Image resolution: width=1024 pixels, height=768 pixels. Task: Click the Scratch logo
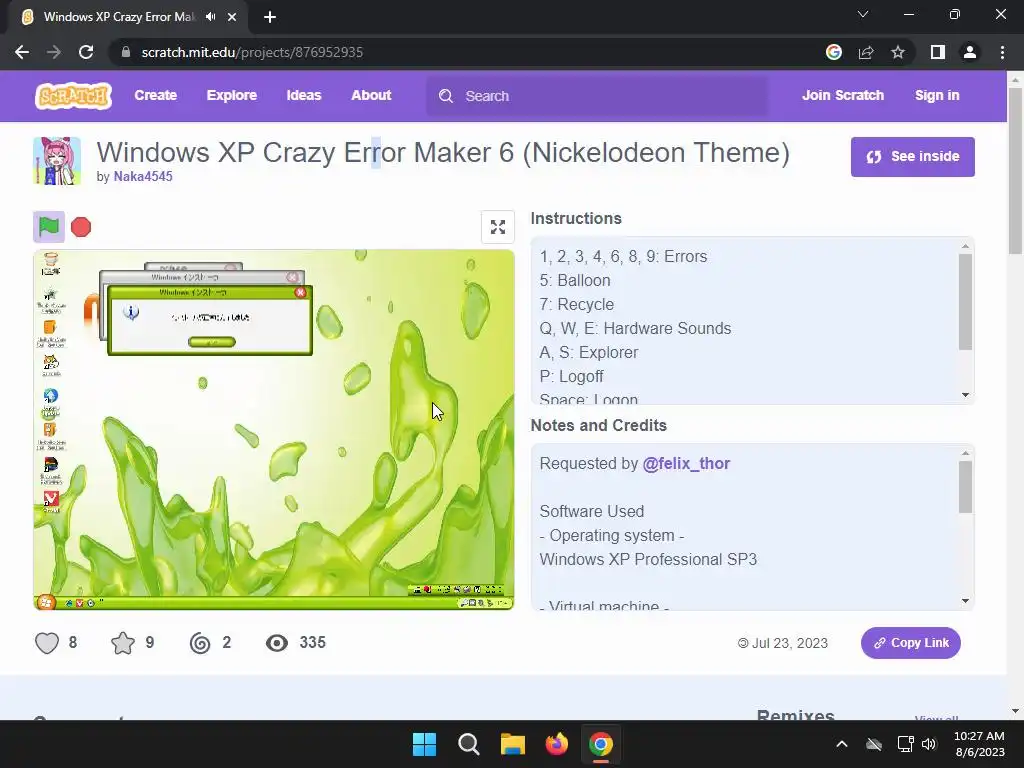point(73,96)
